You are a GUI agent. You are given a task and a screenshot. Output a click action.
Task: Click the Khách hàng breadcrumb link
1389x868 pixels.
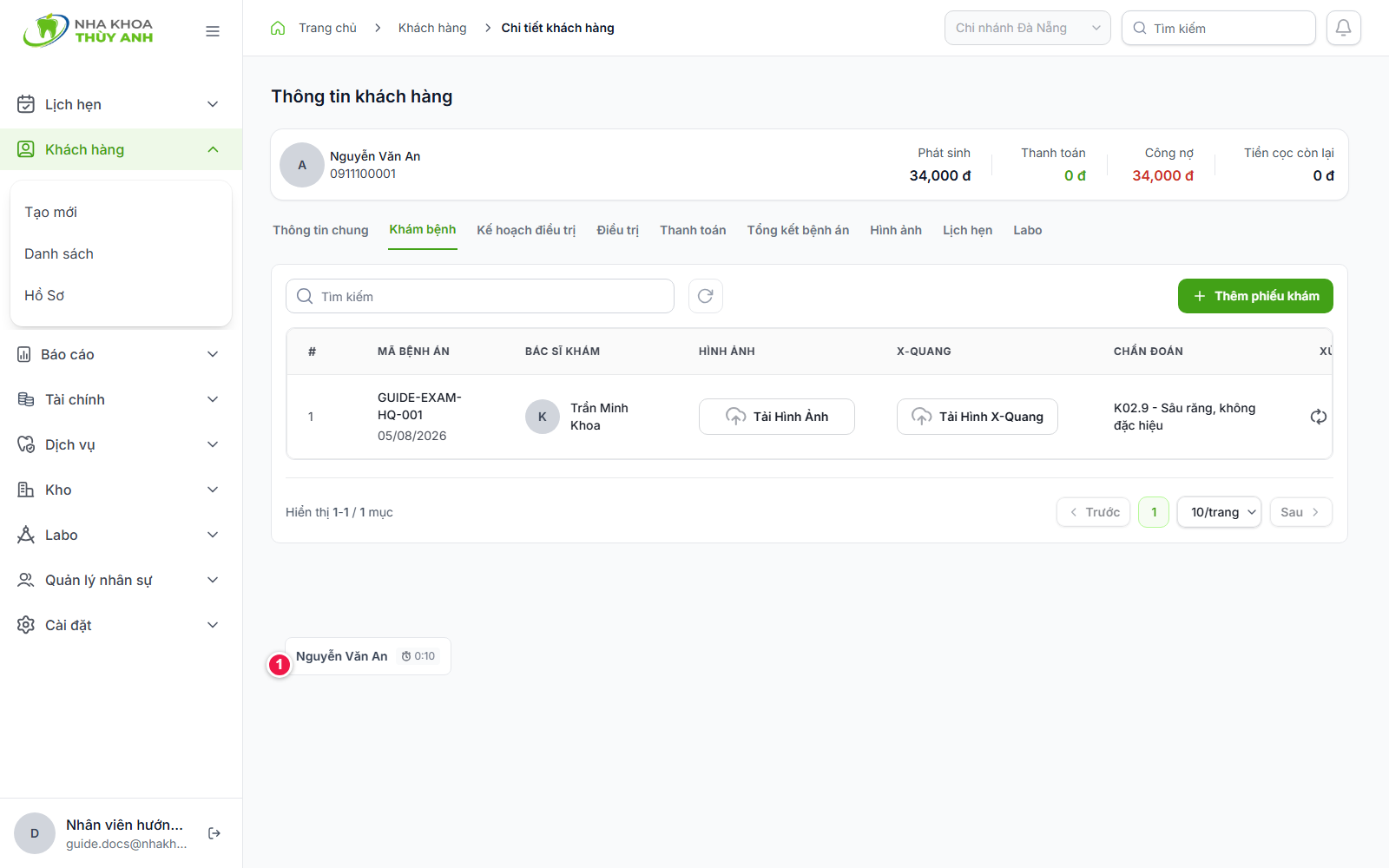pos(432,28)
